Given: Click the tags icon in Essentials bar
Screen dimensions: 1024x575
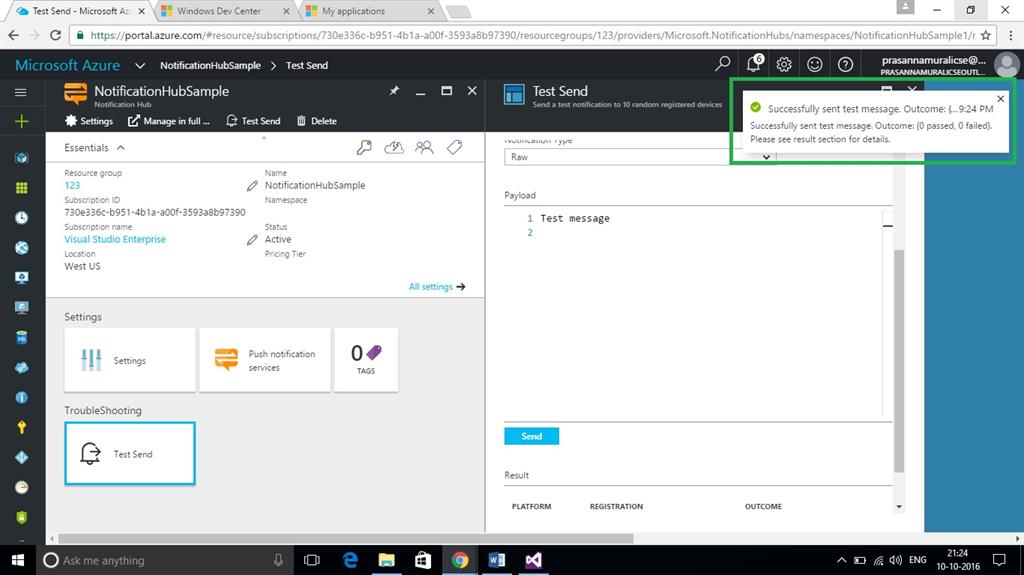Looking at the screenshot, I should [455, 148].
